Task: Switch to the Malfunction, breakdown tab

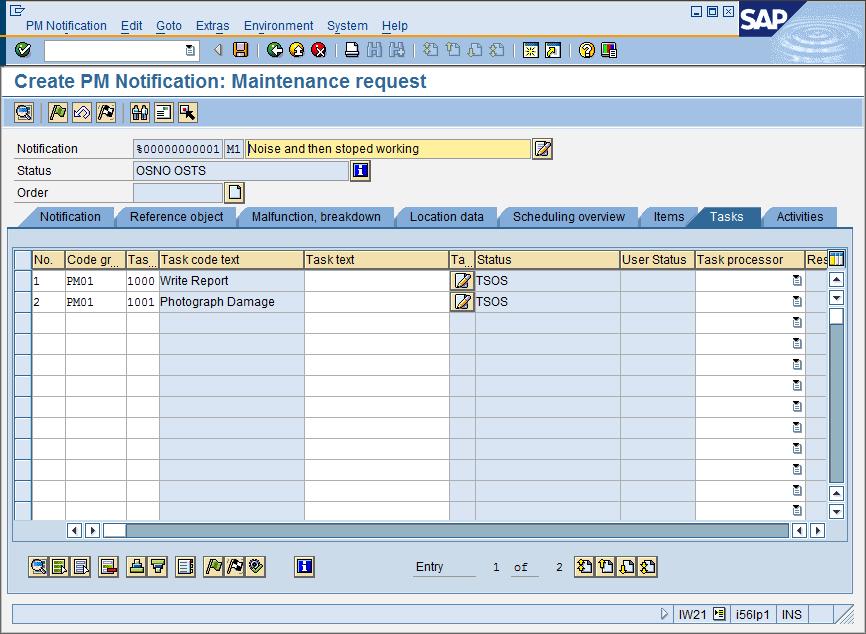Action: click(x=316, y=217)
